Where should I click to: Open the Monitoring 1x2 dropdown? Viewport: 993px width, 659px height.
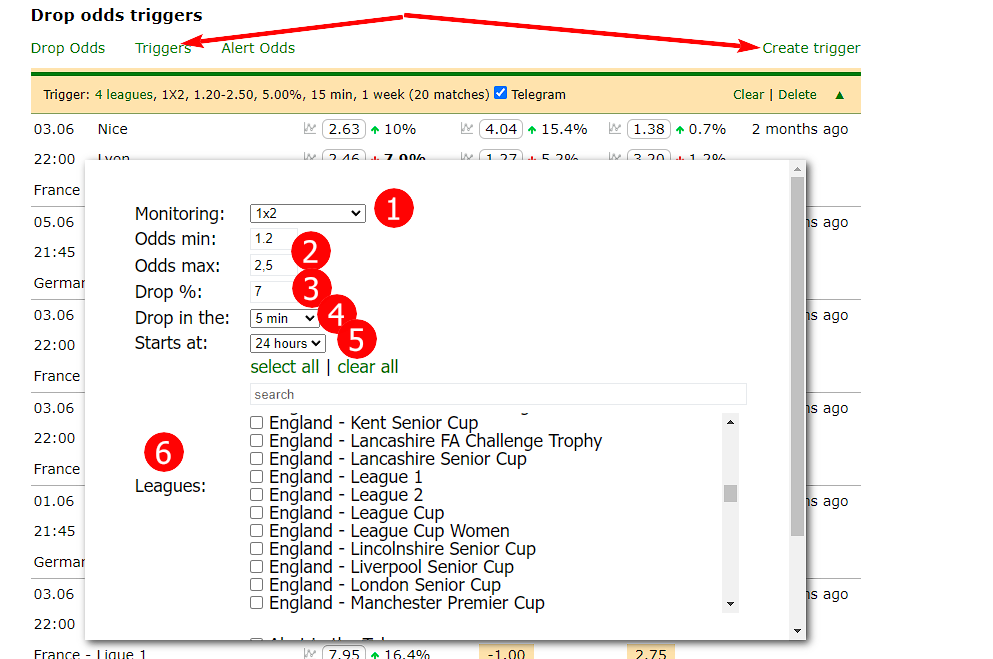tap(308, 213)
